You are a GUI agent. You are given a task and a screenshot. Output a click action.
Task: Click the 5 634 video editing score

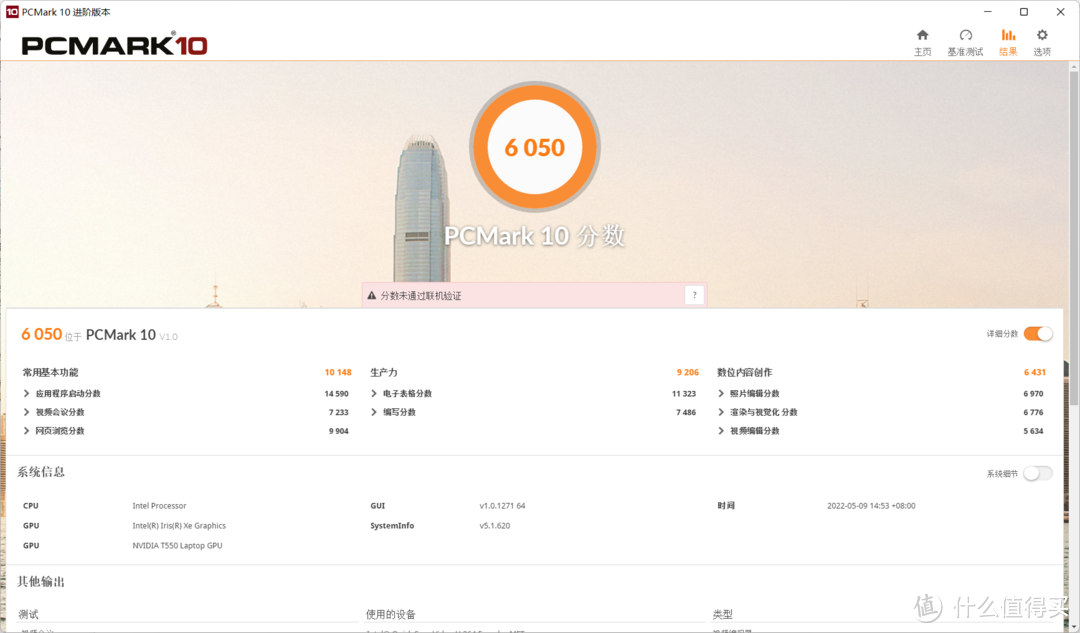(x=1033, y=430)
